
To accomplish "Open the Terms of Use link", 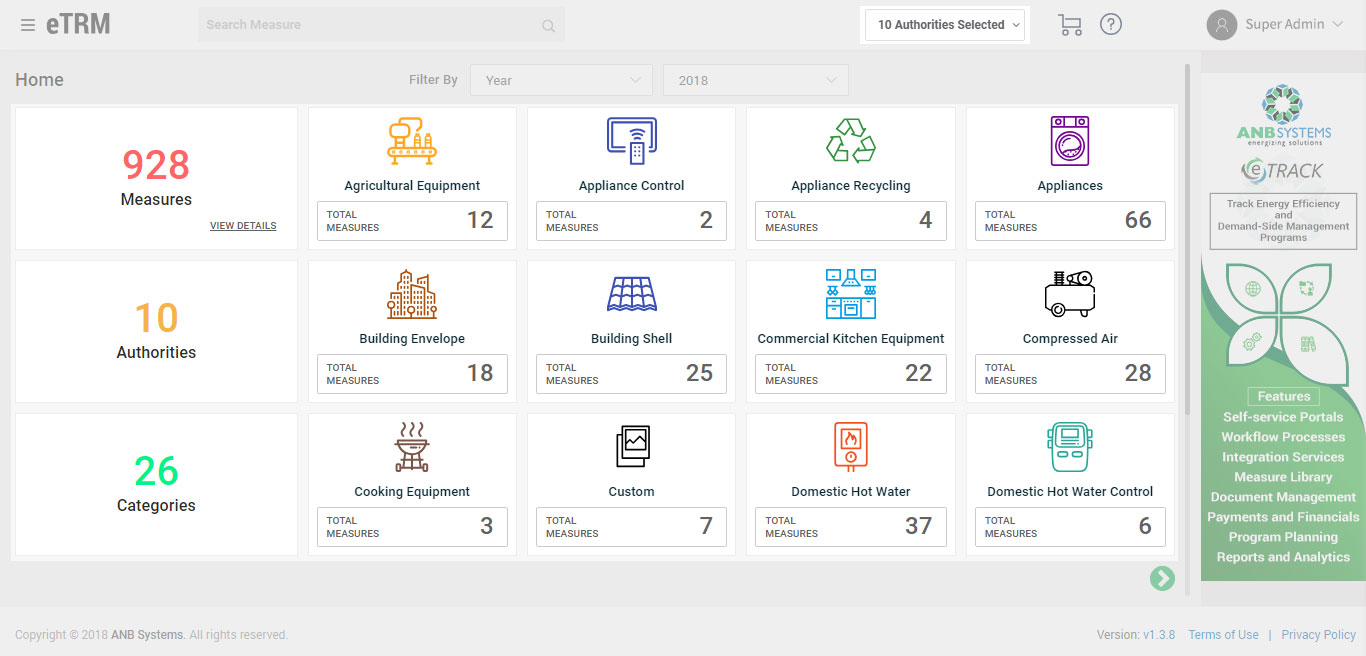I will coord(1223,634).
